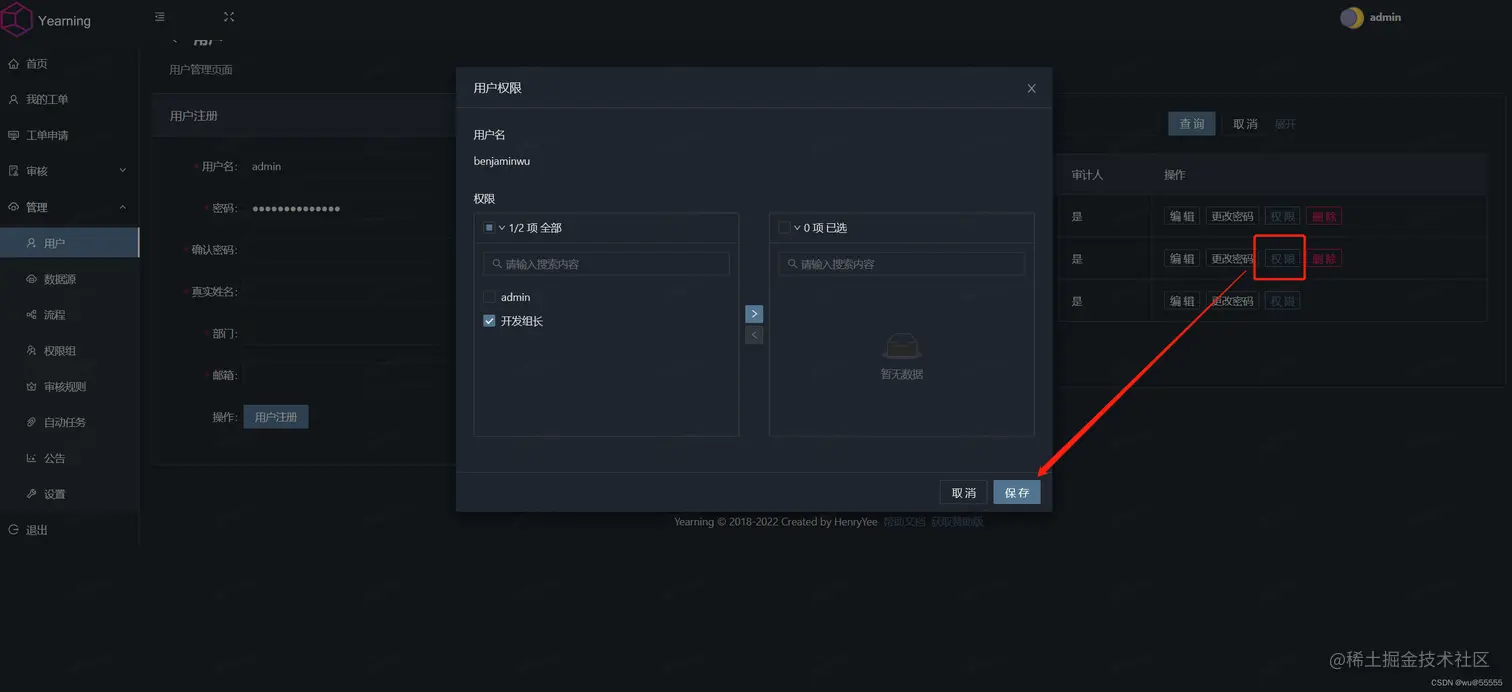Click the 用户管理页面 subtitle text

[201, 70]
